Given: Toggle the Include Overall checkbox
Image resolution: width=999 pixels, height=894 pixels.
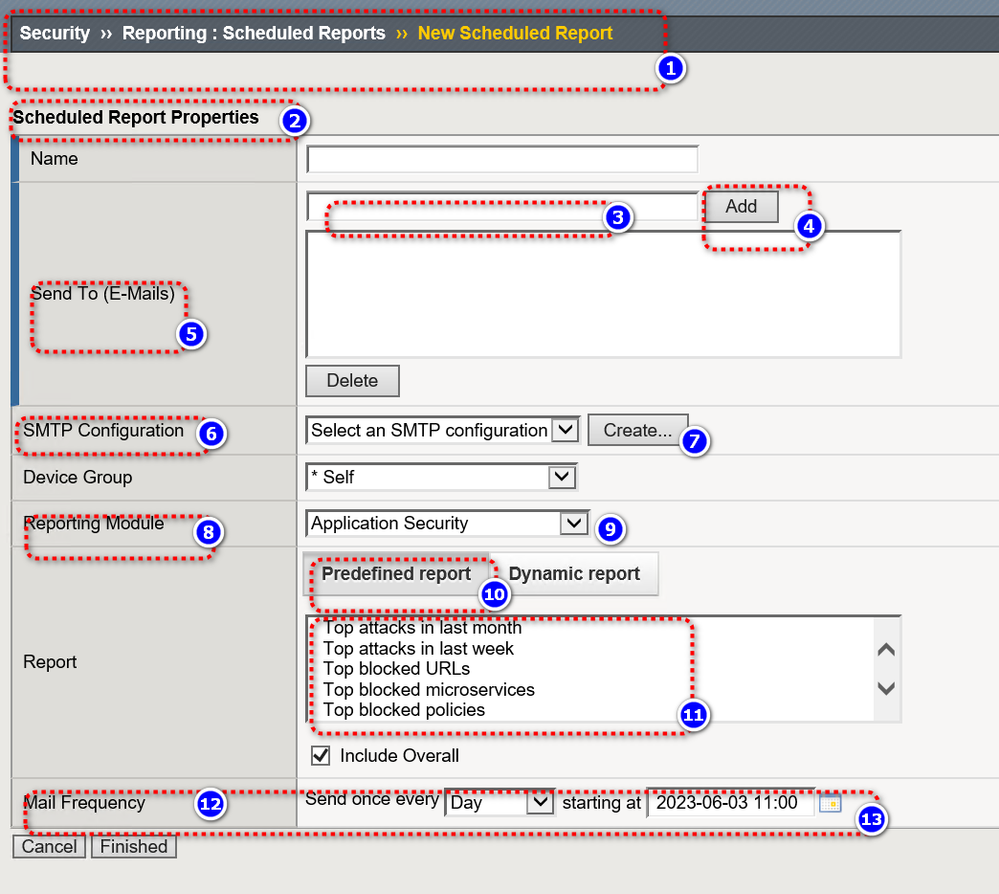Looking at the screenshot, I should [x=321, y=756].
